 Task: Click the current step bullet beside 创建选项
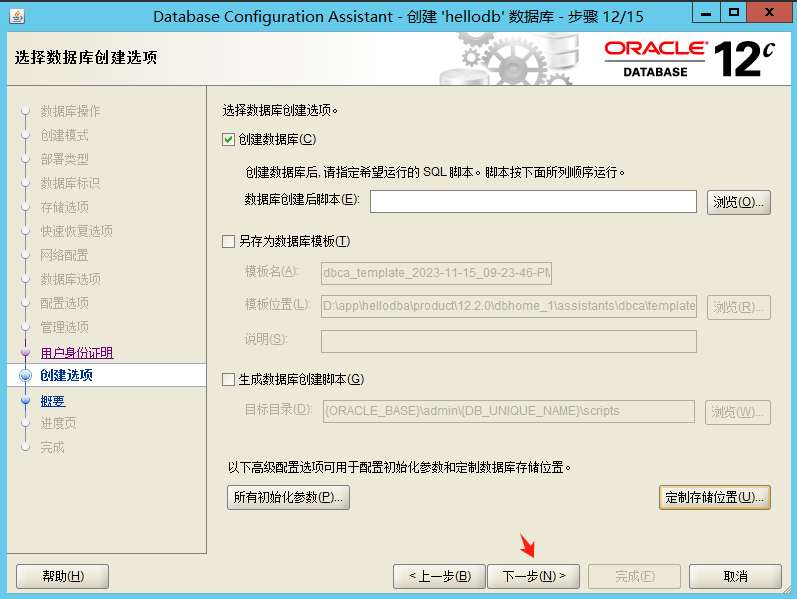(x=25, y=376)
